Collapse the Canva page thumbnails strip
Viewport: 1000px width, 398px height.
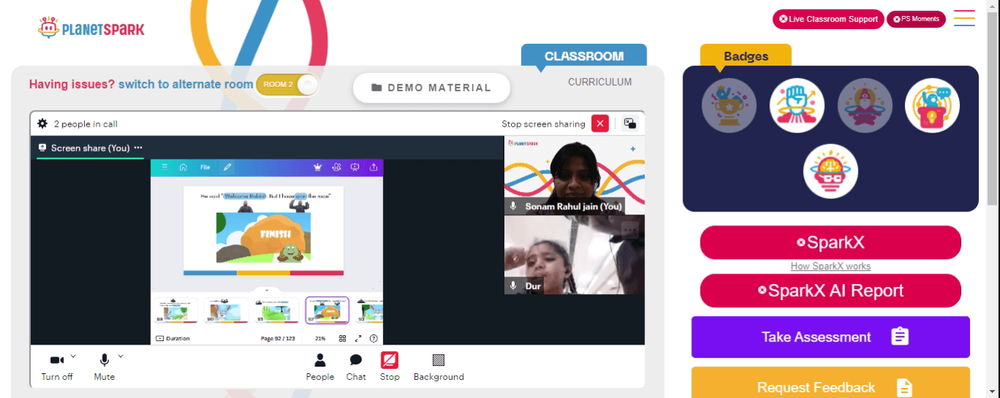point(267,290)
